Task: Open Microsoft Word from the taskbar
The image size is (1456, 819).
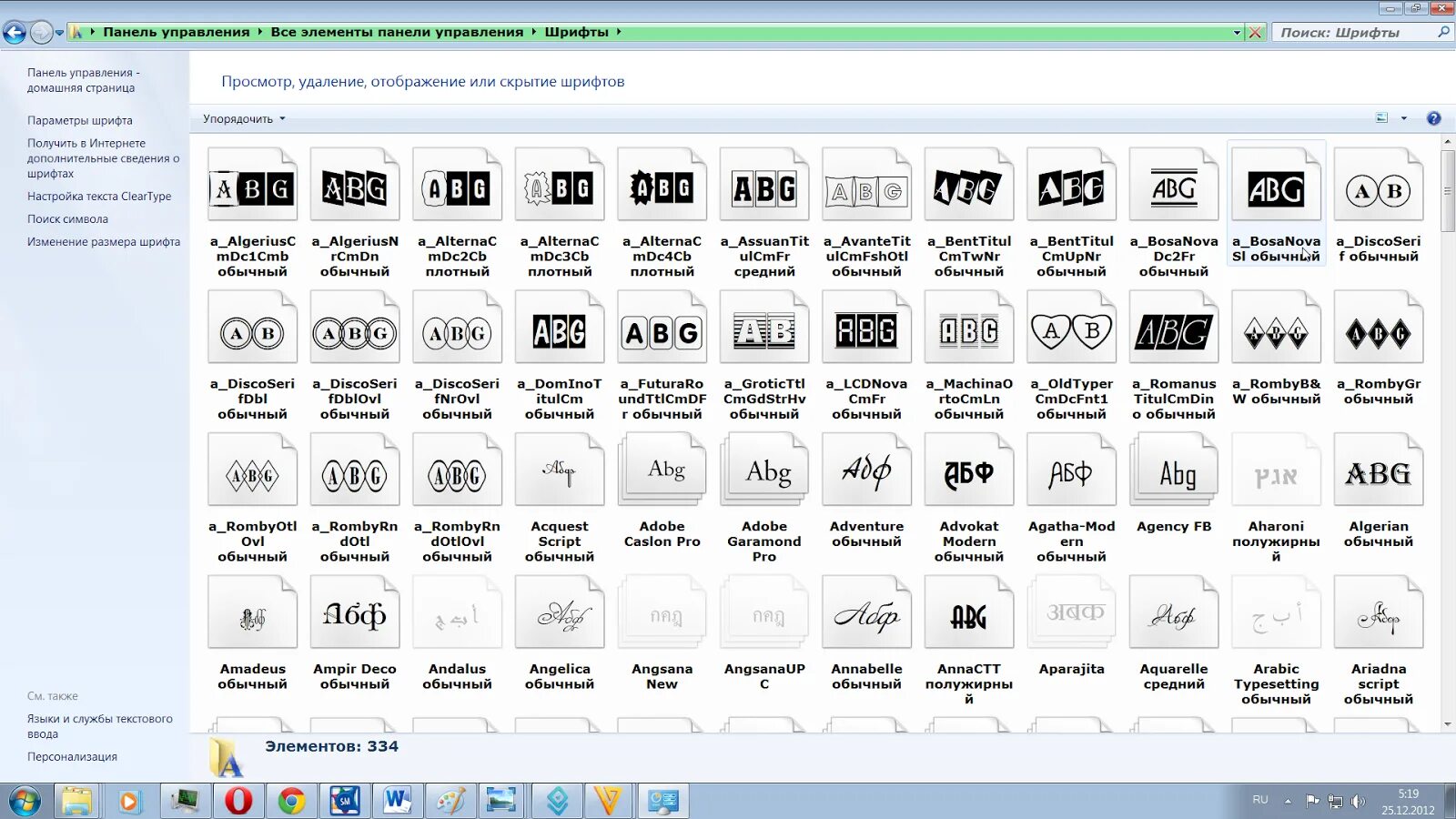Action: point(397,801)
